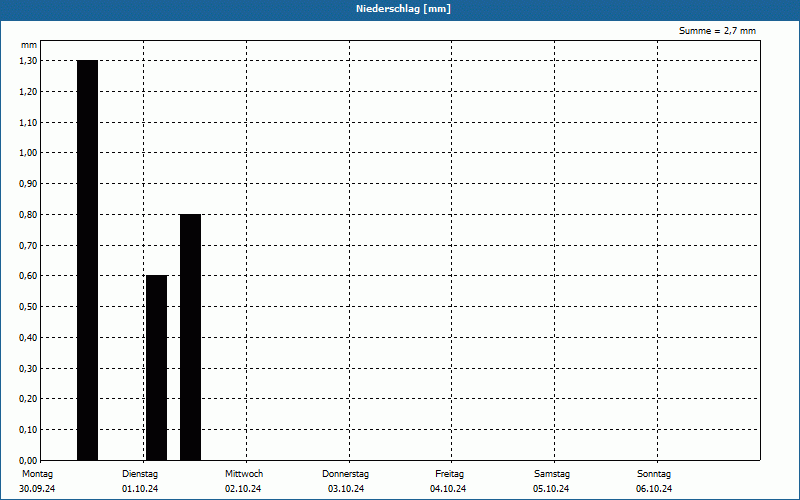
Task: Click the date label "02.10.24"
Action: (x=243, y=489)
